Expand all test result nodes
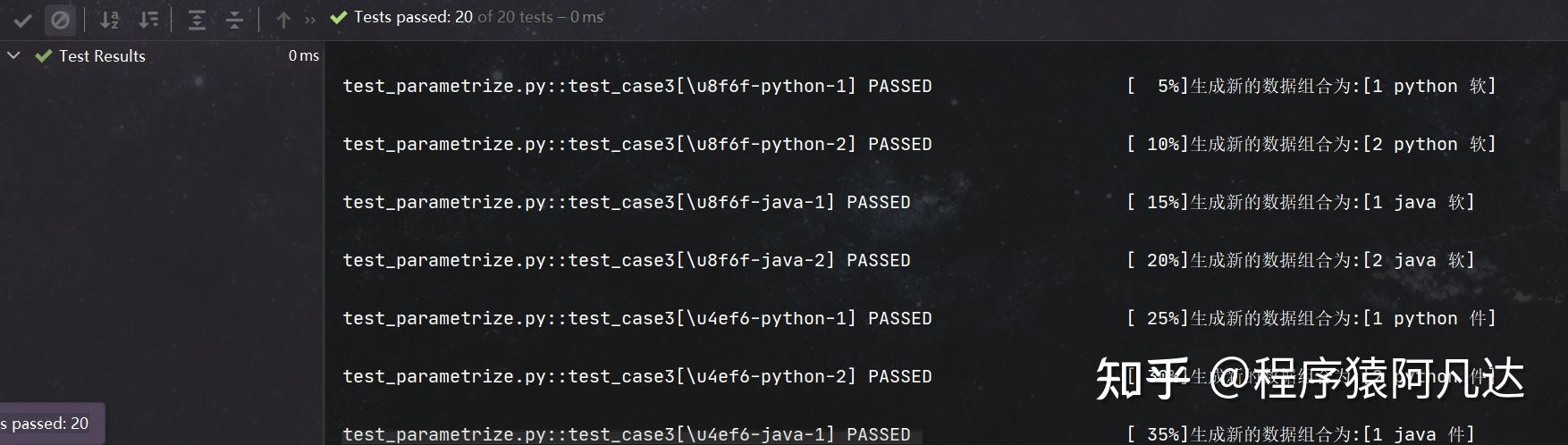Viewport: 1568px width, 445px height. (197, 19)
